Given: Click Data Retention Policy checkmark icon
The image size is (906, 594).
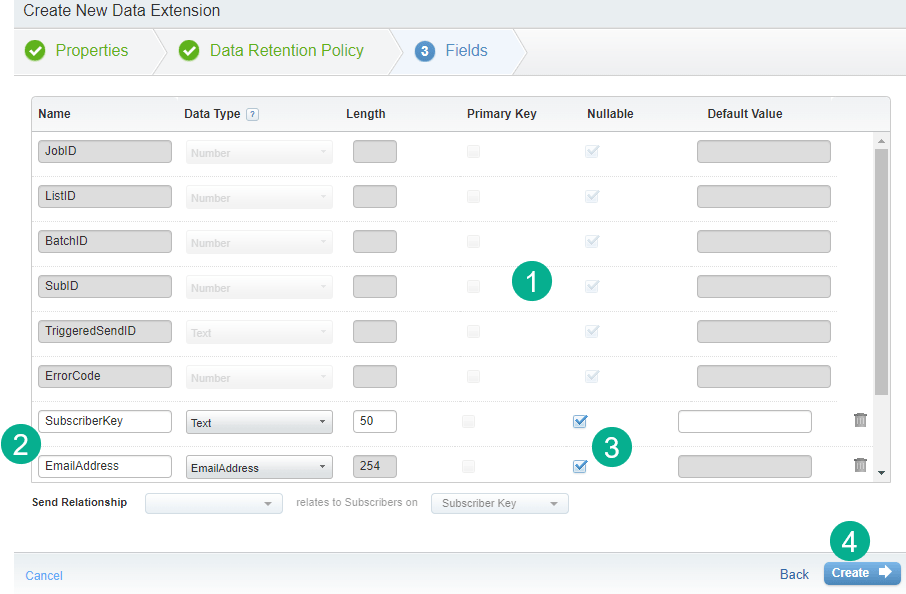Looking at the screenshot, I should (x=189, y=51).
